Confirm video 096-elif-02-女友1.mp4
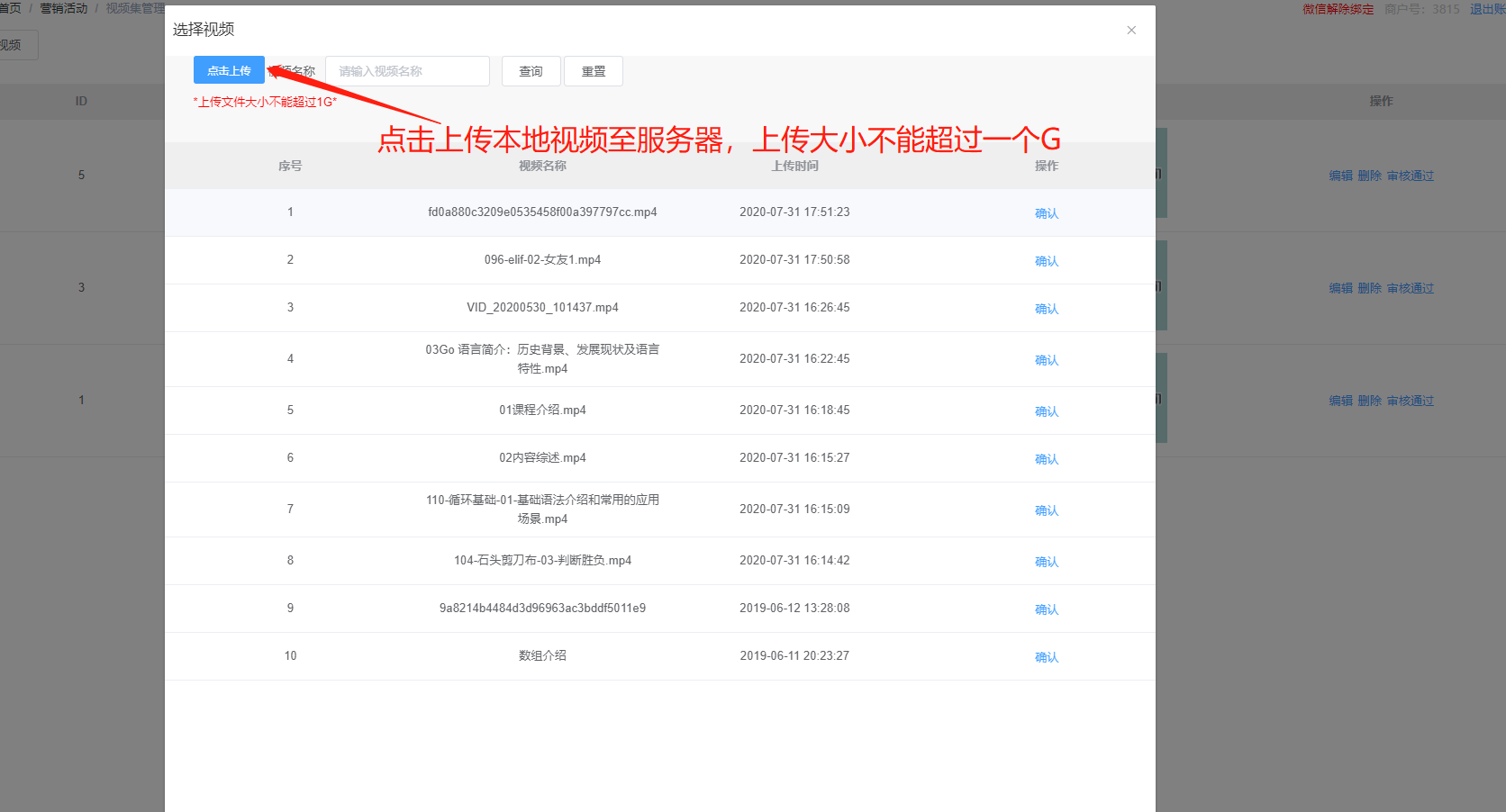The image size is (1506, 812). click(1046, 261)
